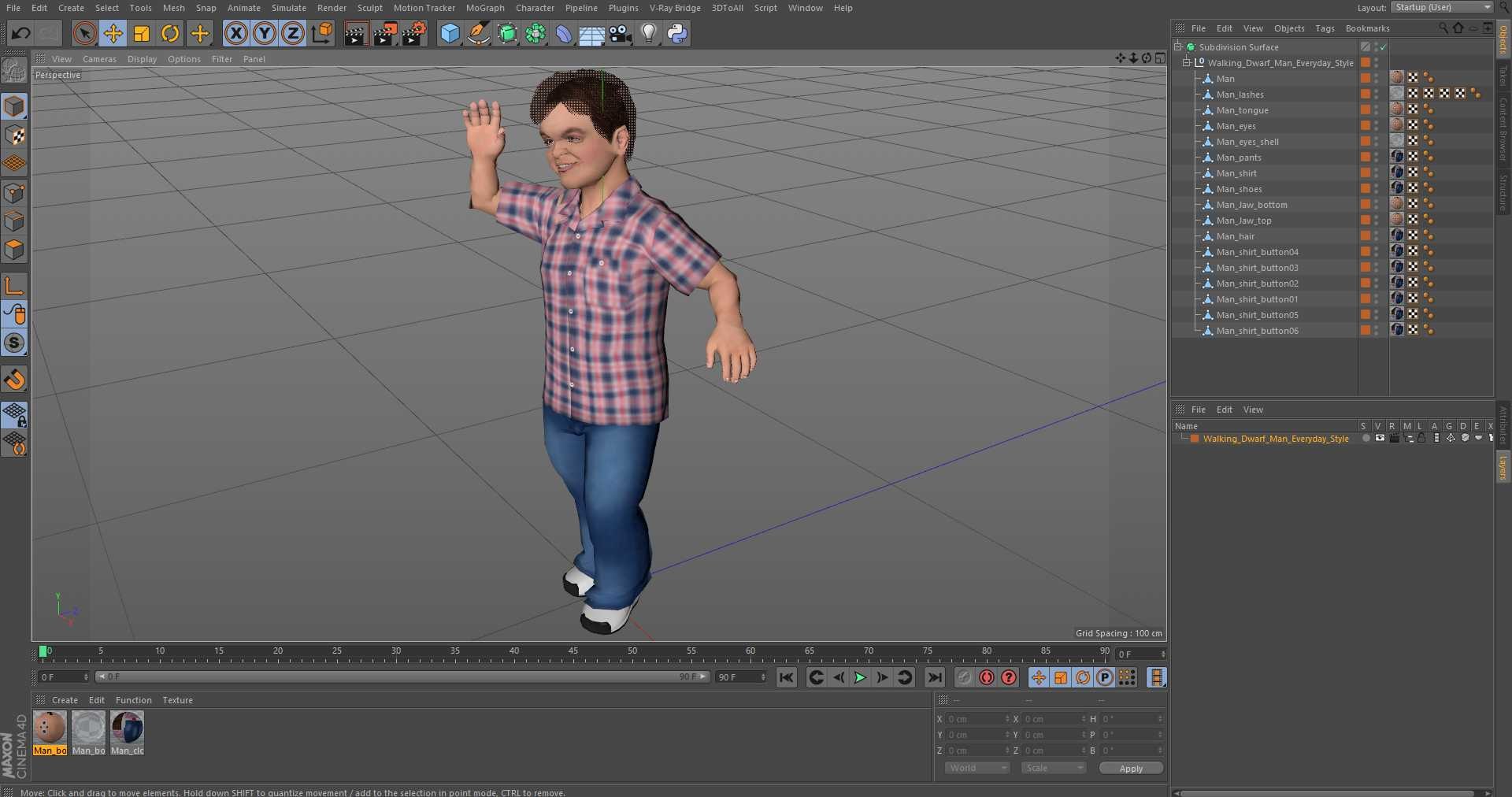Click the Enable Snap S icon

15,343
